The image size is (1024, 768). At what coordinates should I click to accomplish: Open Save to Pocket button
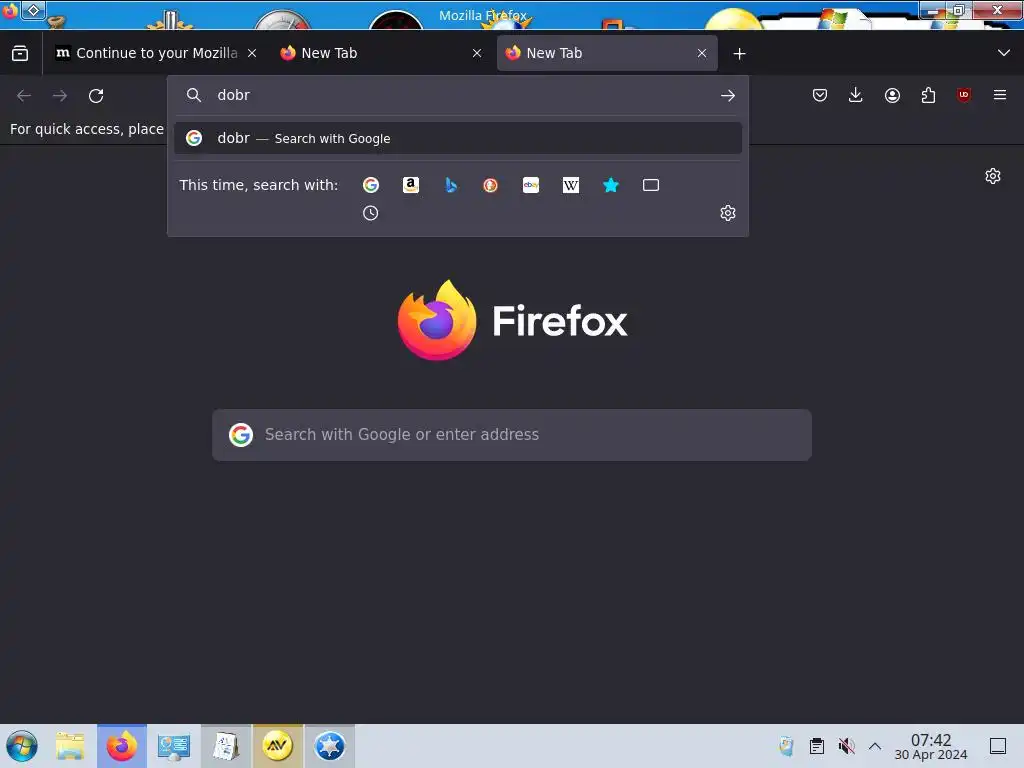pos(820,95)
